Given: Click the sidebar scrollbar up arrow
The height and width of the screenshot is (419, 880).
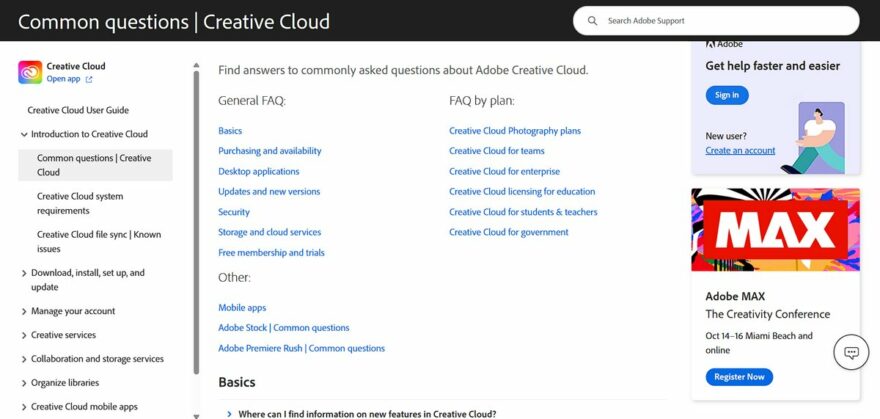Looking at the screenshot, I should [x=196, y=65].
